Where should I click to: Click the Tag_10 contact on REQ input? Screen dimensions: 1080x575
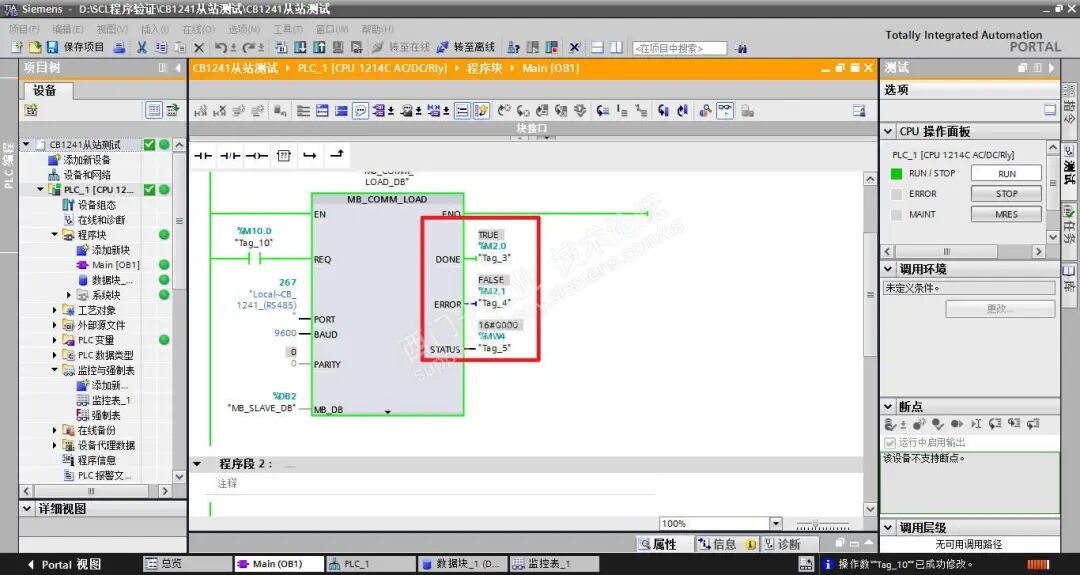[254, 259]
